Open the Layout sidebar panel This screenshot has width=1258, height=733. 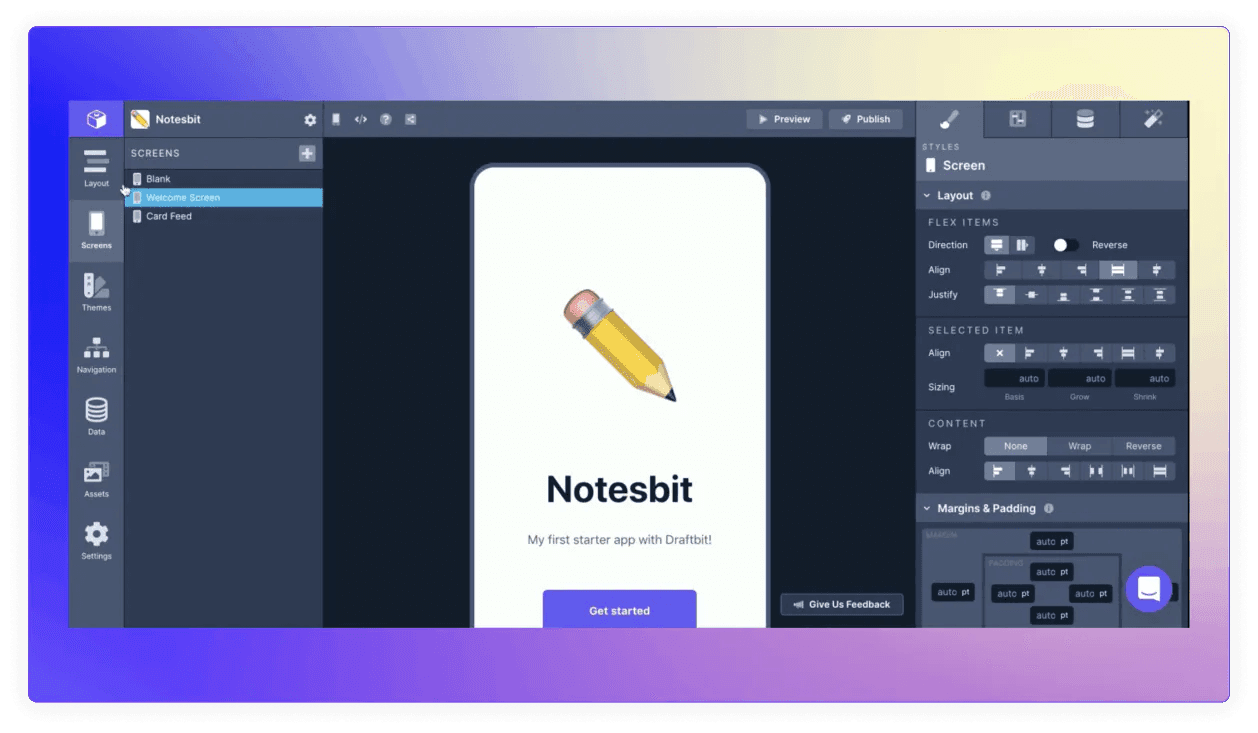[96, 169]
